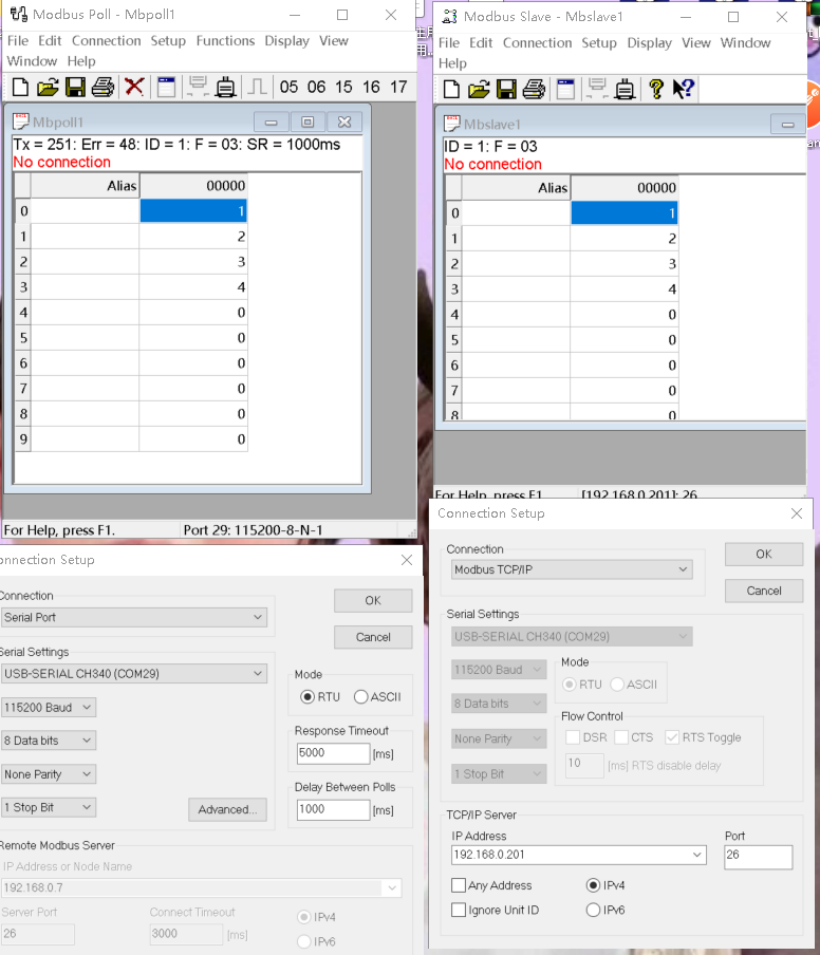
Task: Enable the Any Address checkbox
Action: pos(459,886)
